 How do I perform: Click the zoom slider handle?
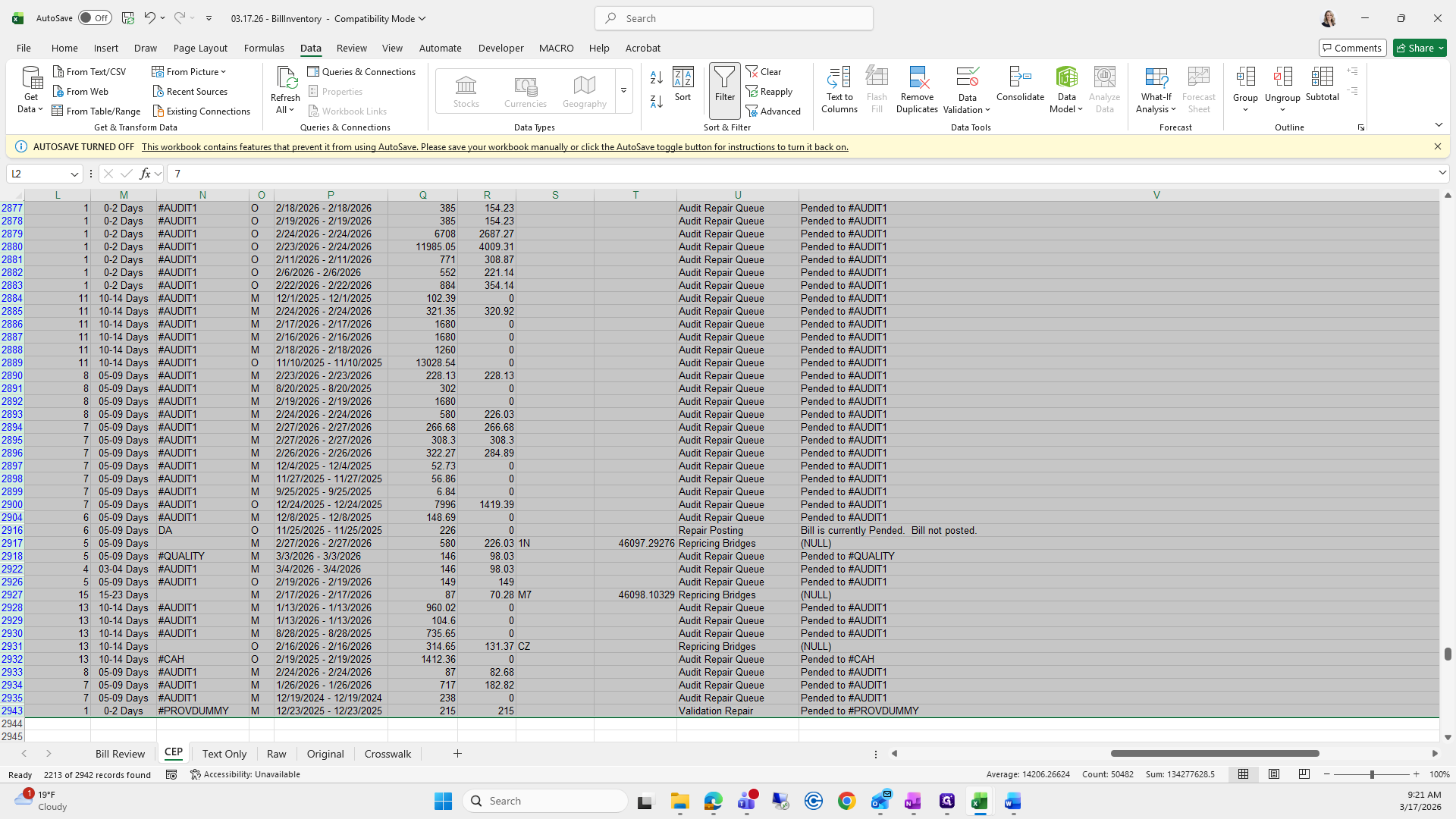coord(1371,774)
